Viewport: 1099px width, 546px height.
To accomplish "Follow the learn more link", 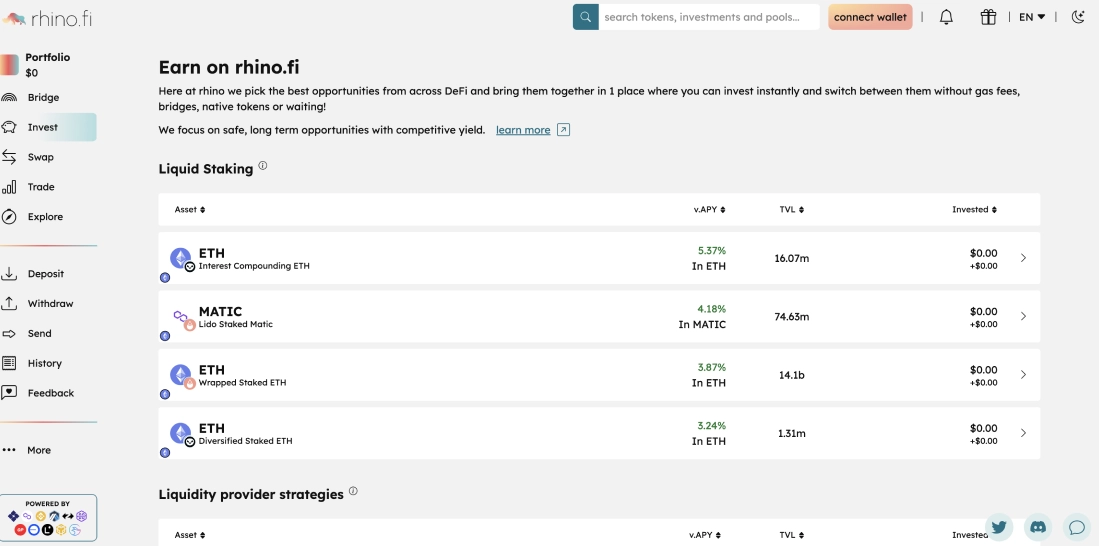I will pyautogui.click(x=523, y=130).
